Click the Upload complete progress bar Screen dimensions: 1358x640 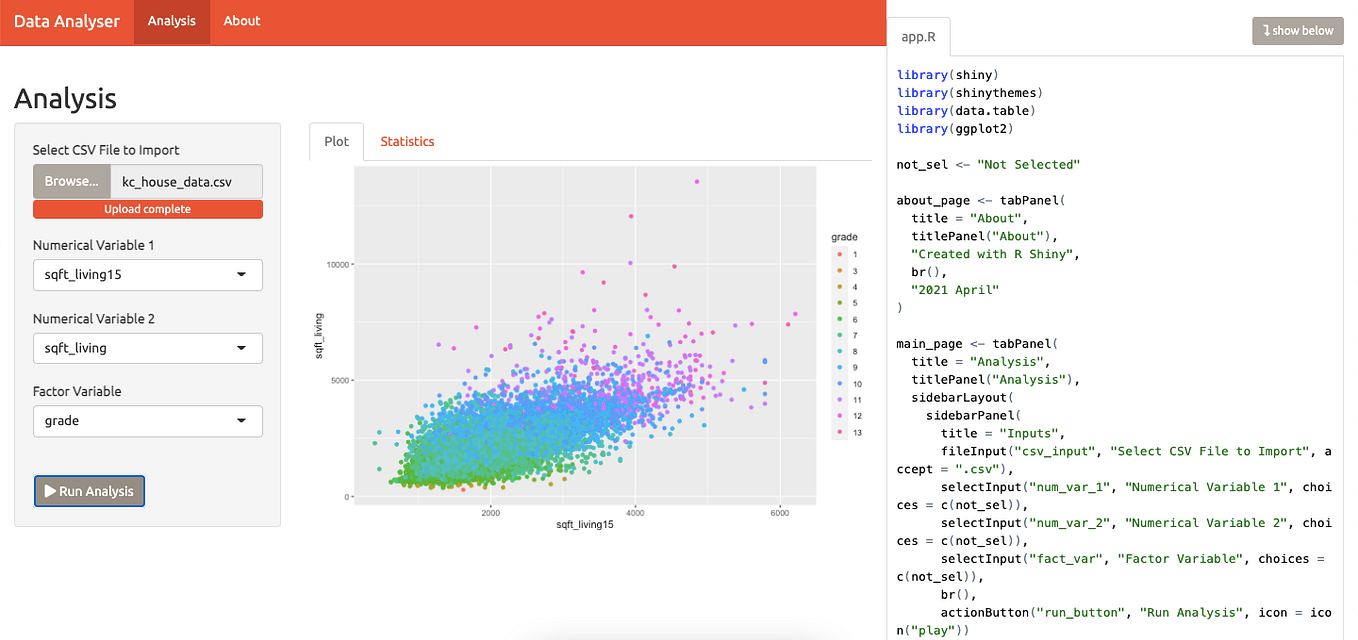click(148, 209)
